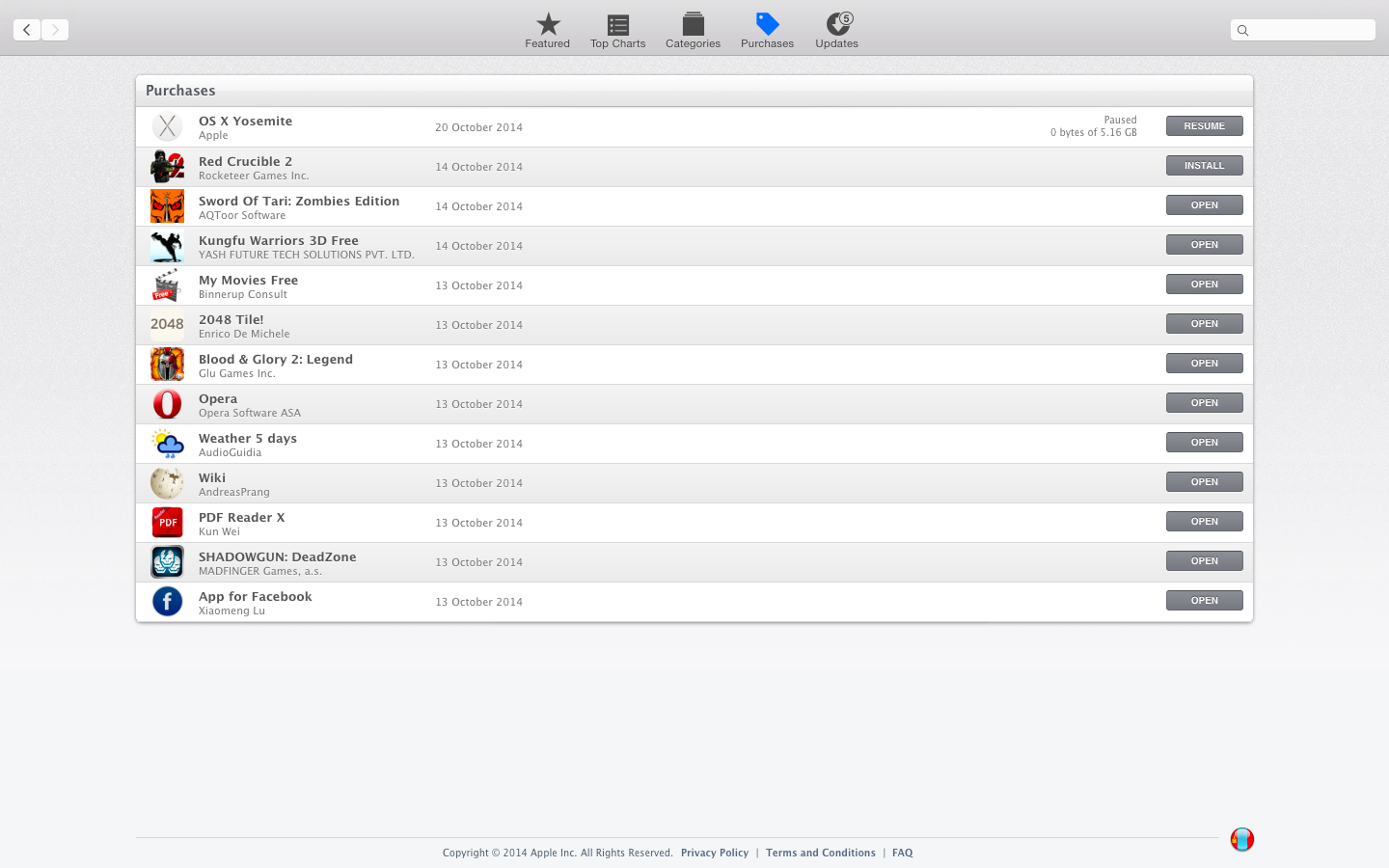Open the Featured tab
1389x868 pixels.
(547, 30)
